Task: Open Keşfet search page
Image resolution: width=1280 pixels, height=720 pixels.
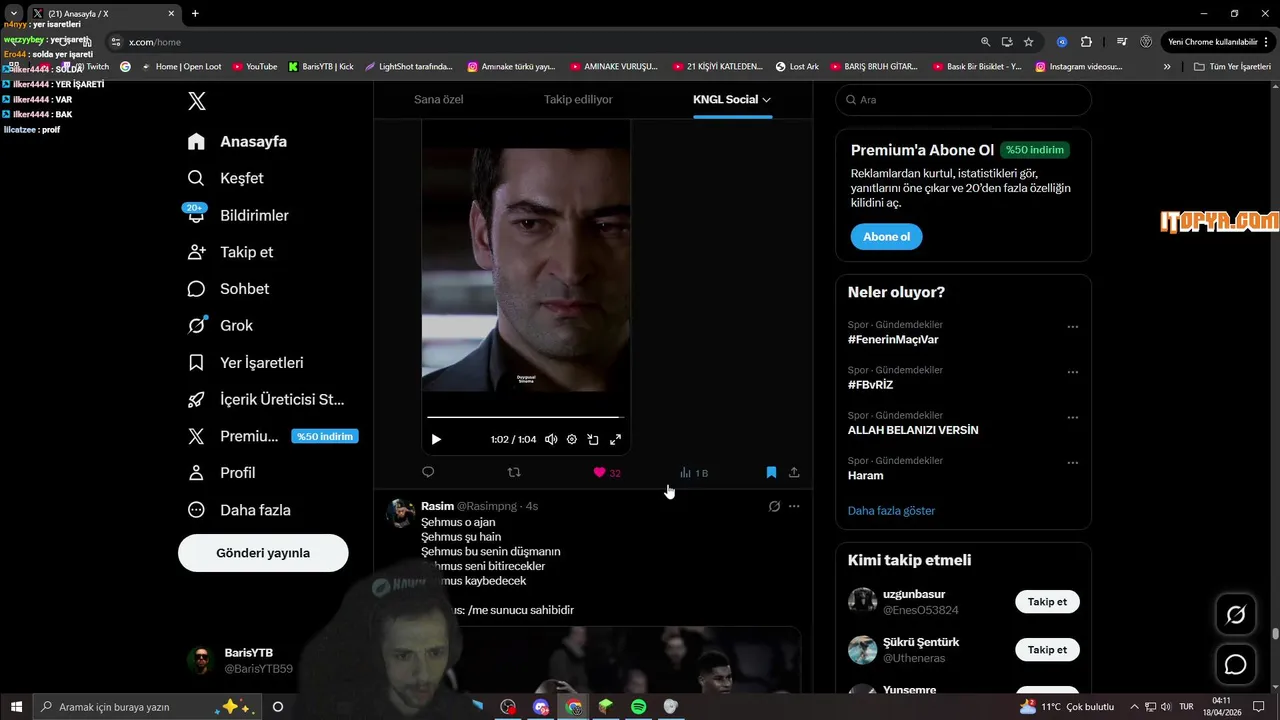Action: tap(226, 178)
